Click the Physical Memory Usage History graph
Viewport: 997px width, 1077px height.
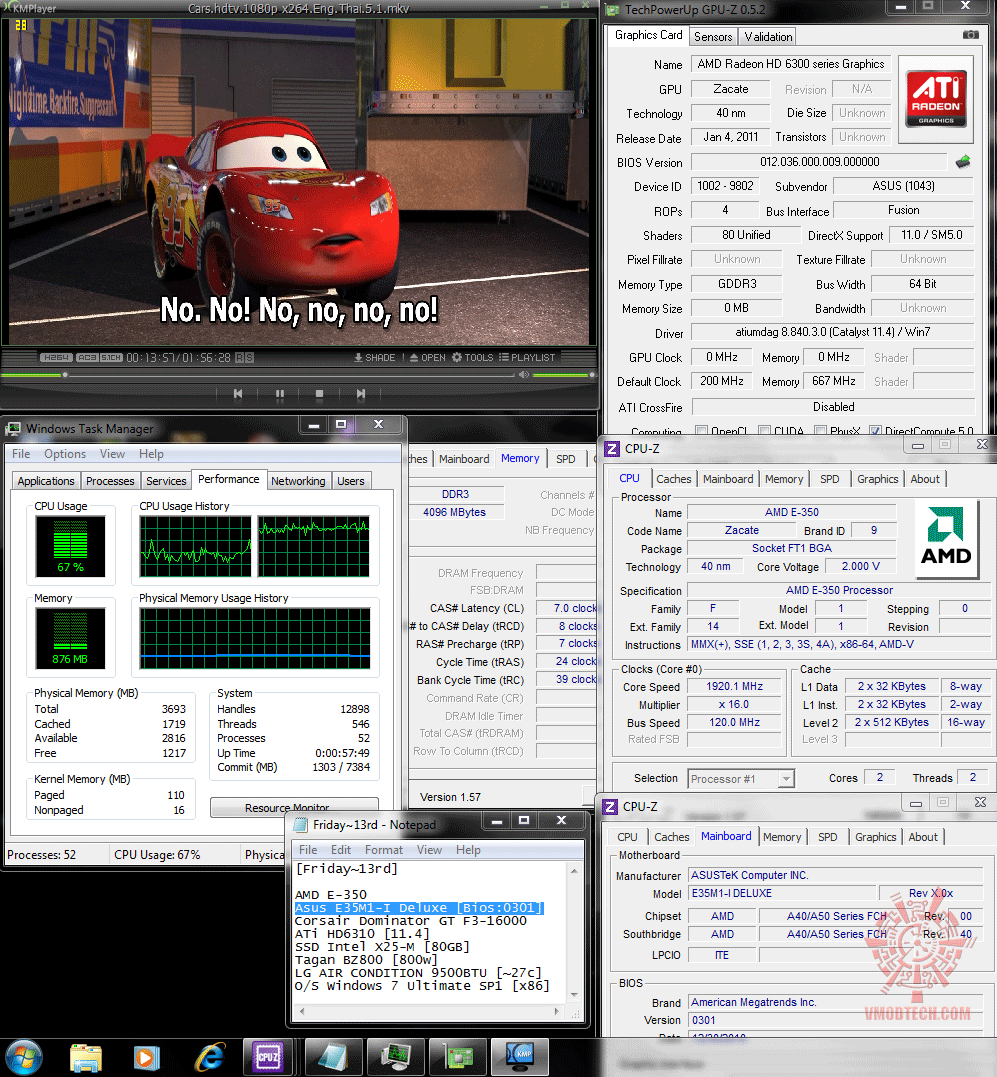tap(255, 638)
